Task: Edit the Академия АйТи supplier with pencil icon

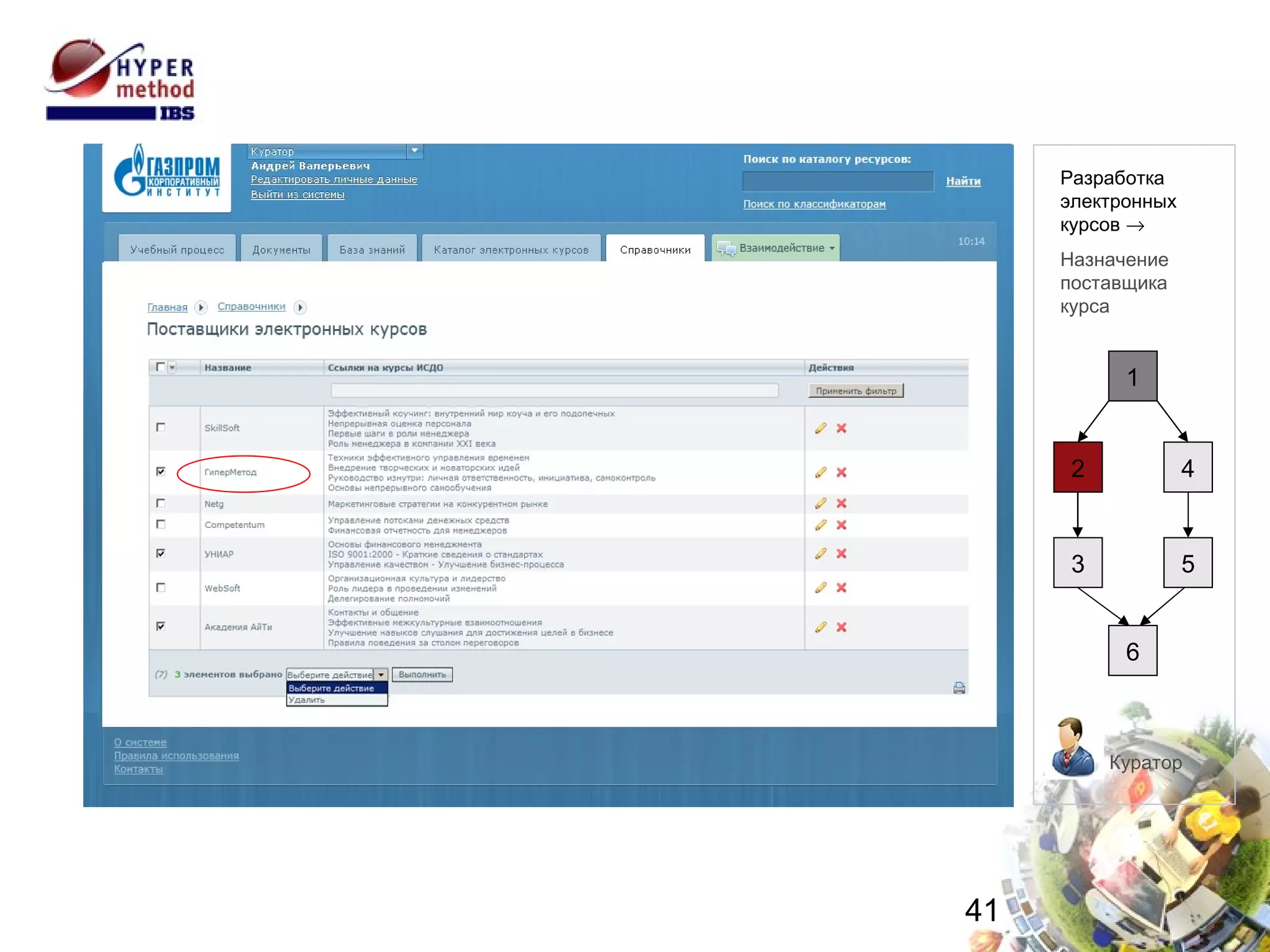Action: 820,627
